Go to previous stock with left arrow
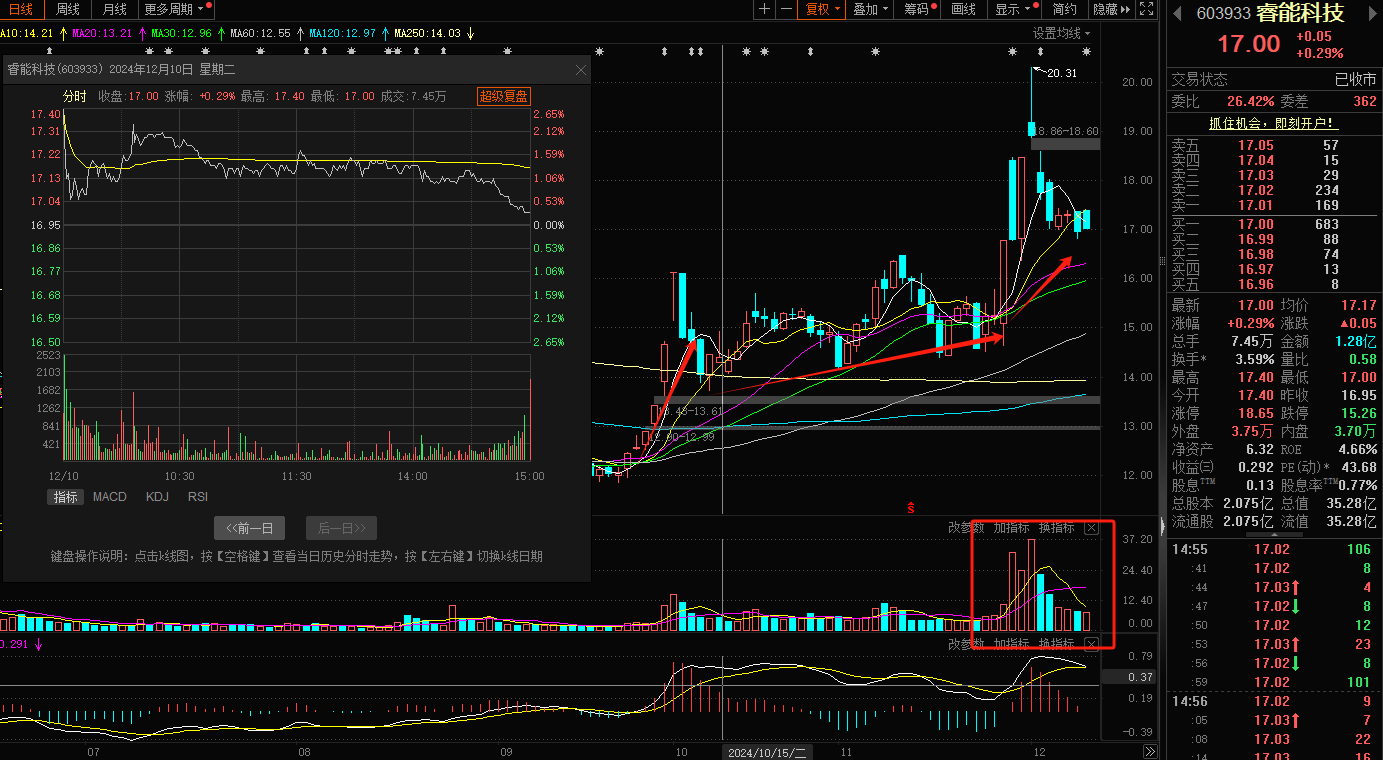 coord(1178,13)
